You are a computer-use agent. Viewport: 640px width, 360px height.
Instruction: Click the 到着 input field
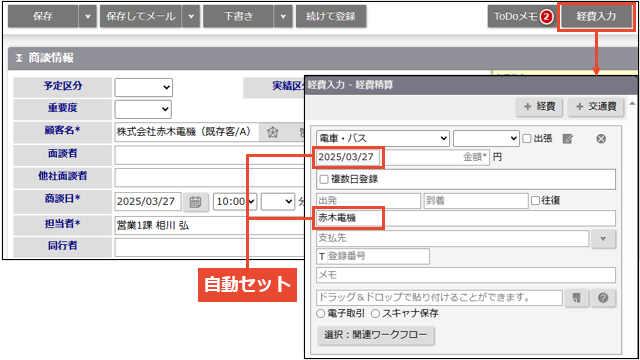tap(476, 201)
